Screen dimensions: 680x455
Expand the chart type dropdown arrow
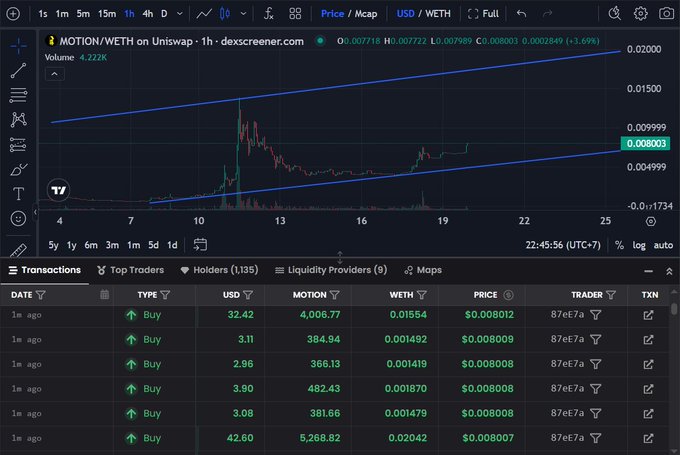(x=244, y=14)
